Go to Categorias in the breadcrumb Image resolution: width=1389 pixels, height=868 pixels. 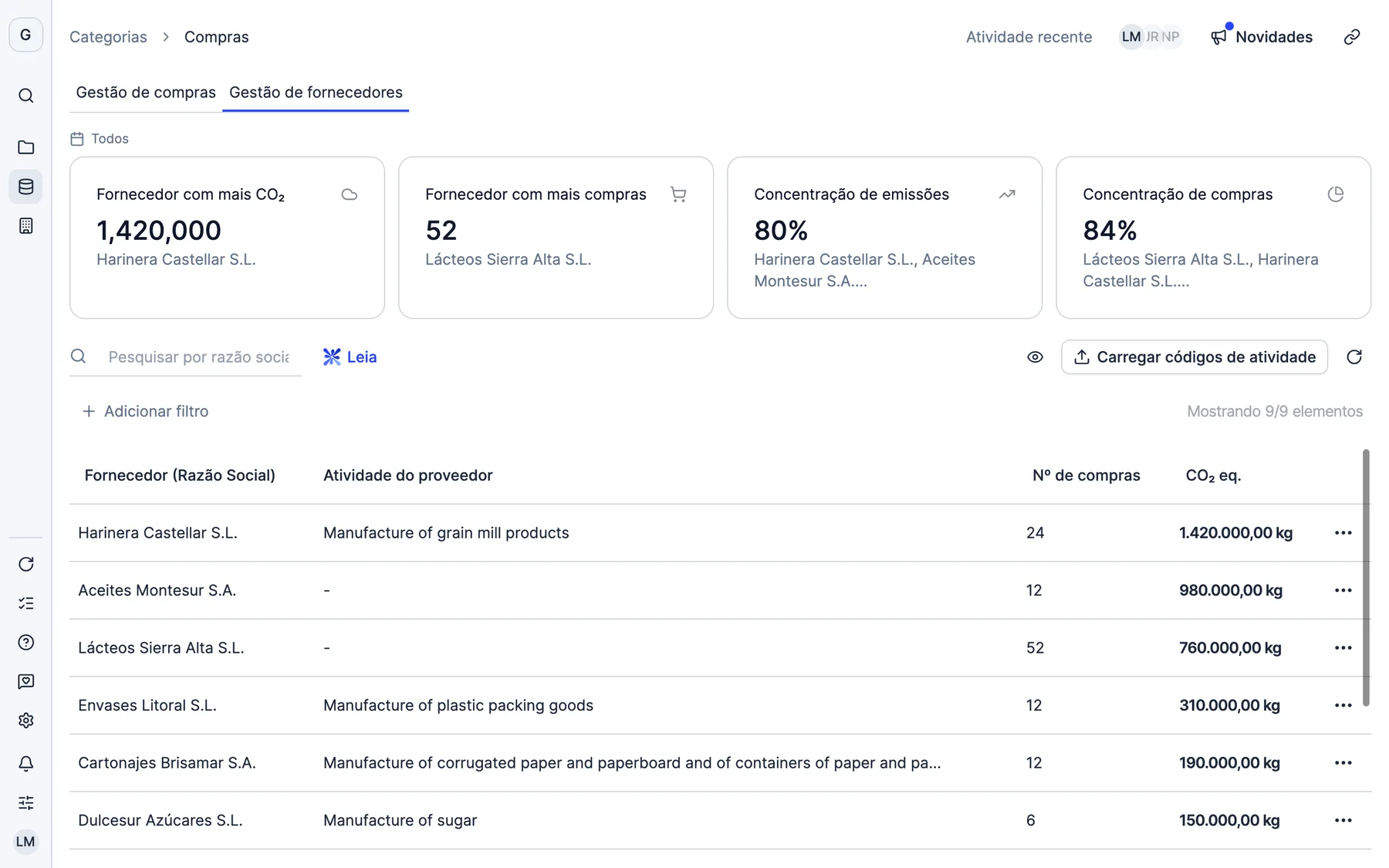(x=108, y=37)
